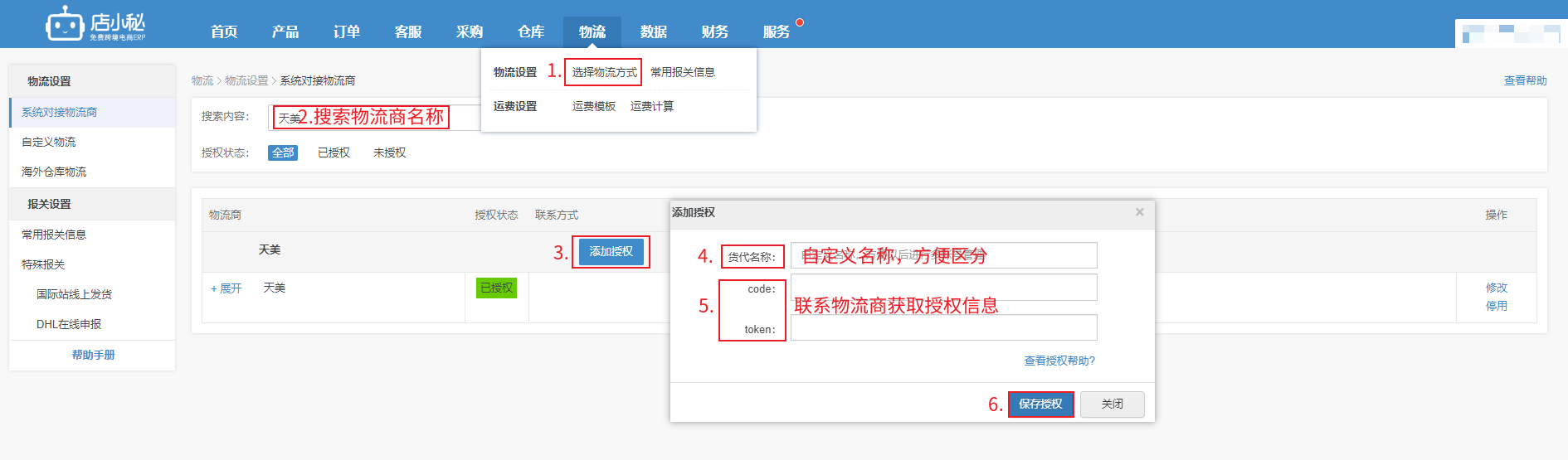This screenshot has height=460, width=1568.
Task: Choose 选择物流方式 in the dropdown menu
Action: click(x=604, y=72)
